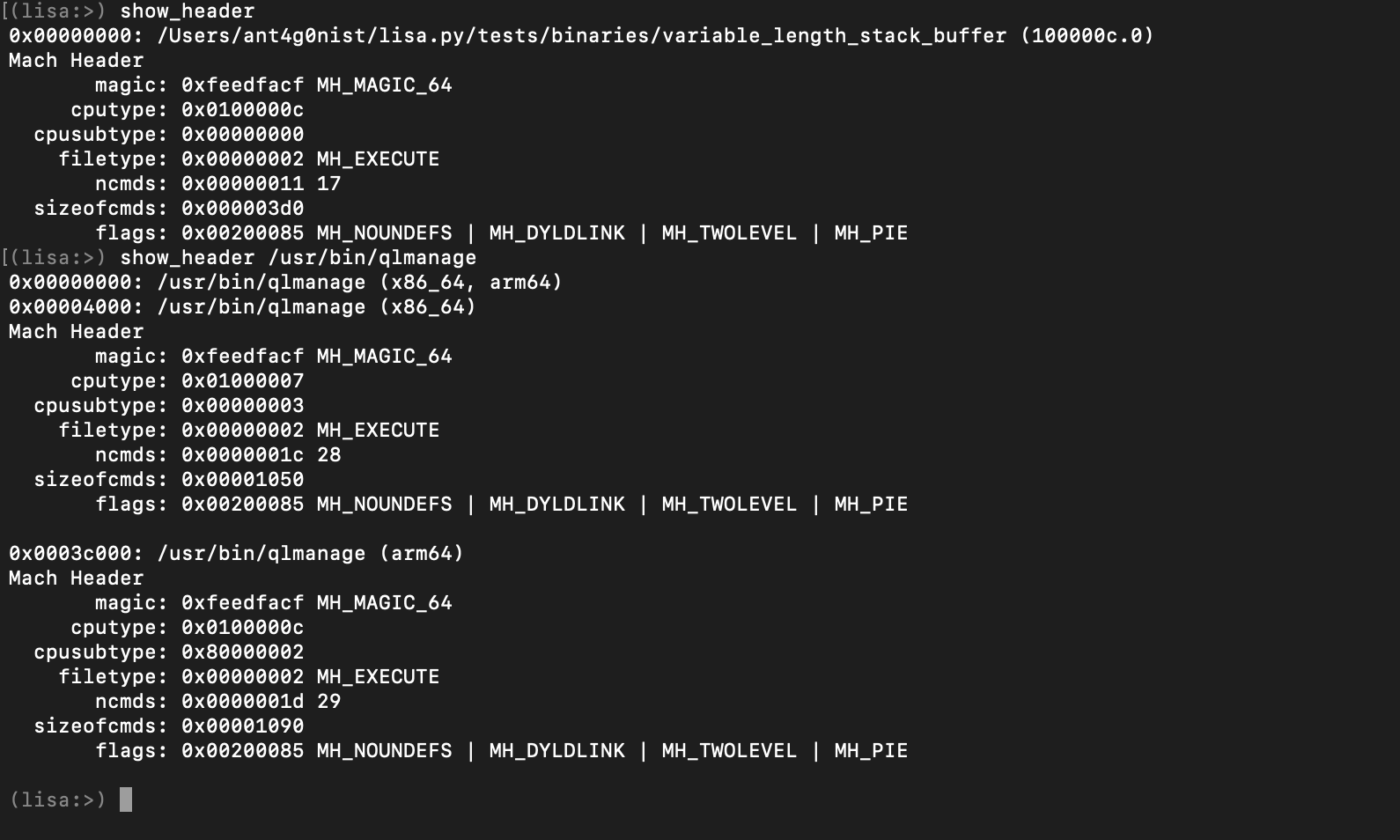Click the ncmds hex value 0x0000001d
This screenshot has height=840, width=1400.
(x=242, y=702)
